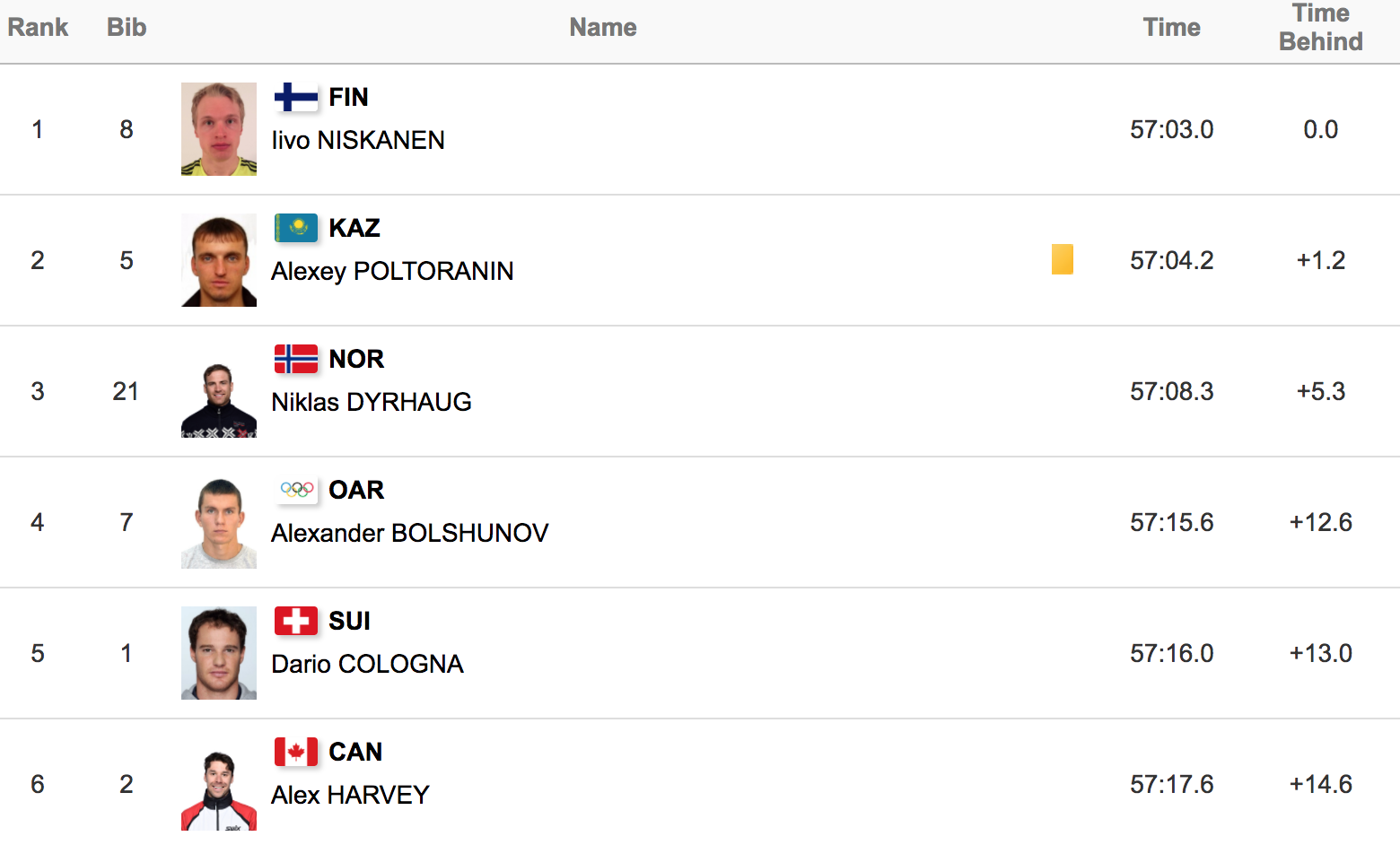
Task: Sort results by the Rank column header
Action: coord(38,27)
